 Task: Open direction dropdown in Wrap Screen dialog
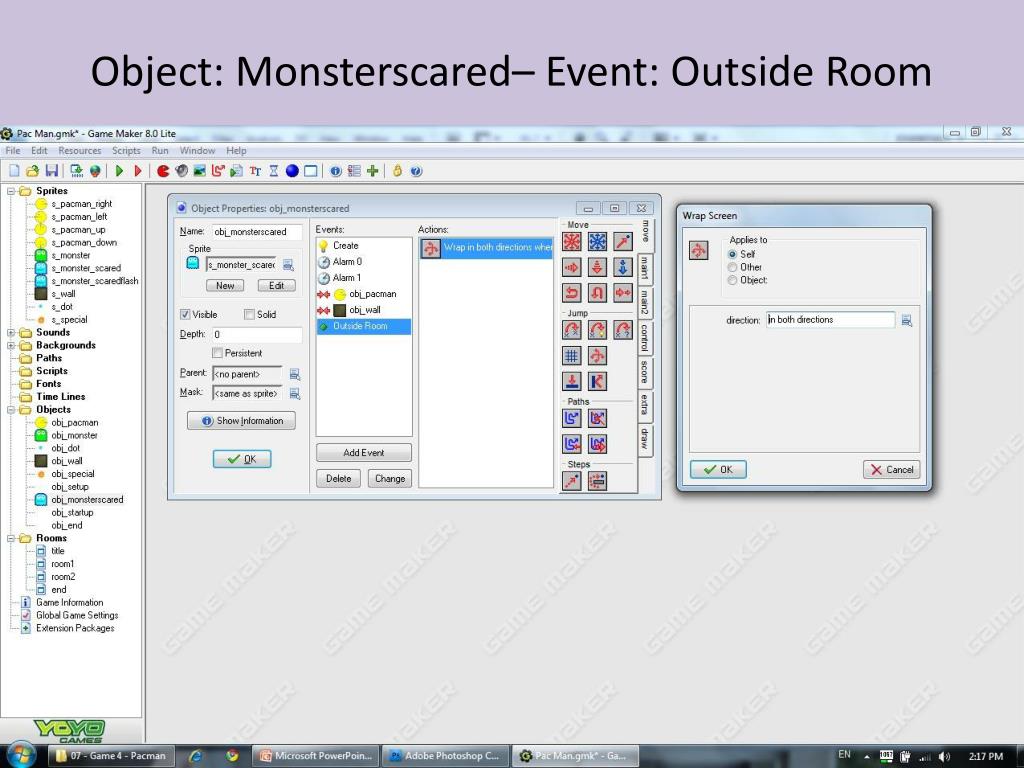click(x=906, y=320)
